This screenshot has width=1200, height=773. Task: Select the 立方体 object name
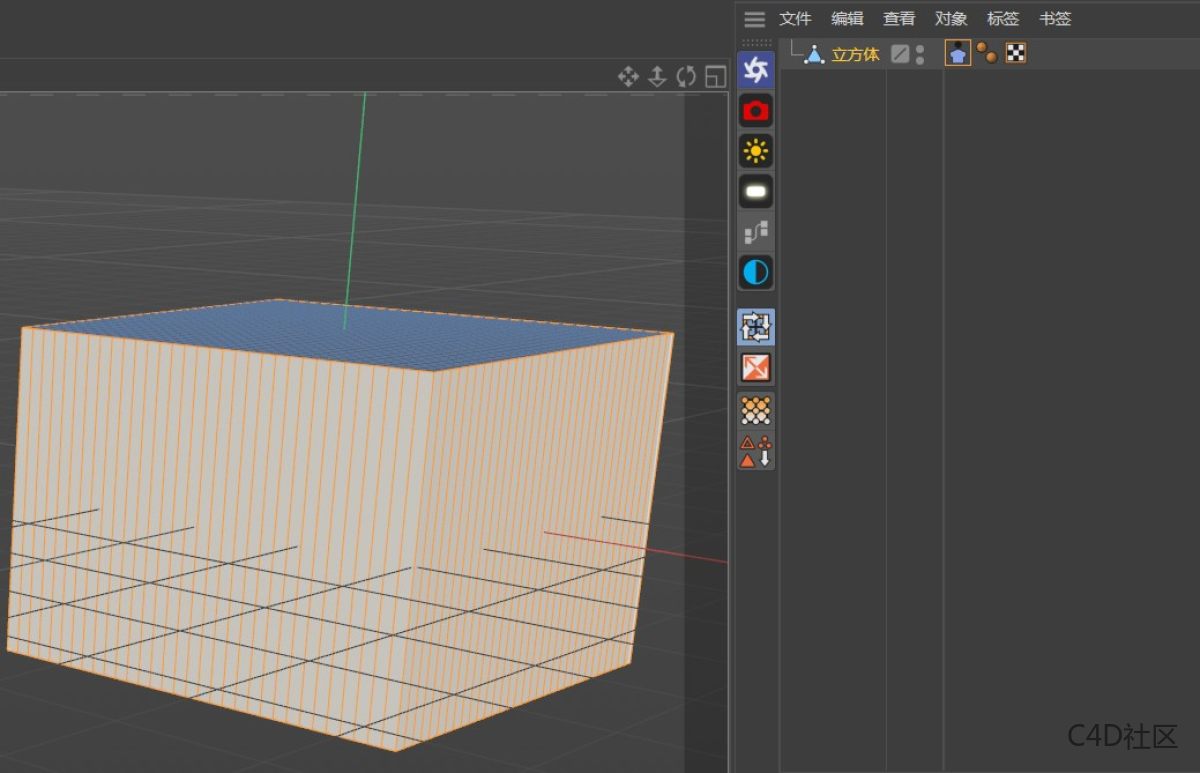coord(856,54)
